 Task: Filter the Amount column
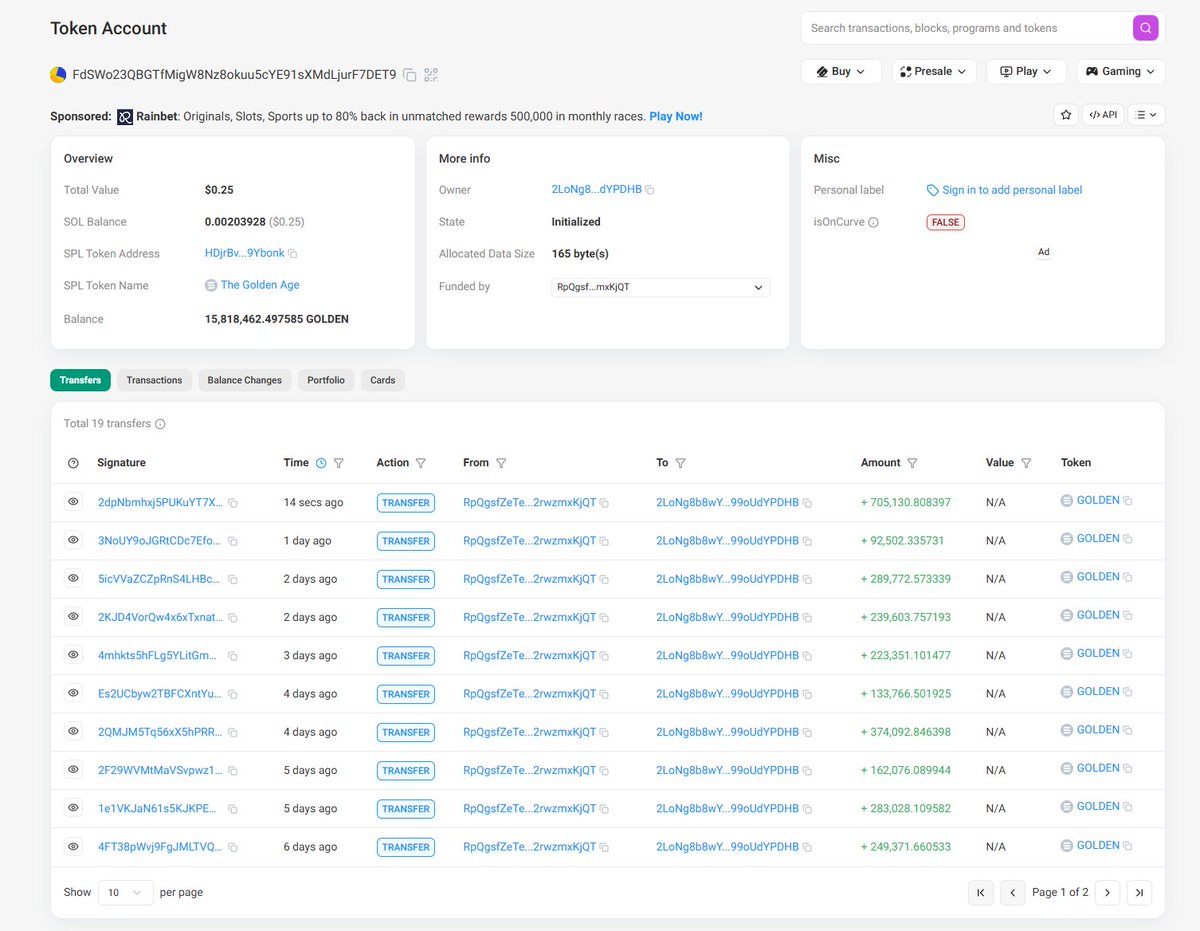click(x=912, y=463)
